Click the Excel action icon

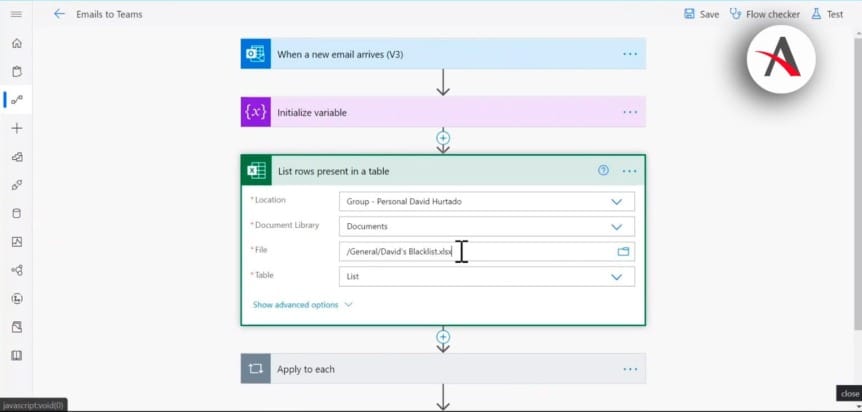click(x=256, y=171)
